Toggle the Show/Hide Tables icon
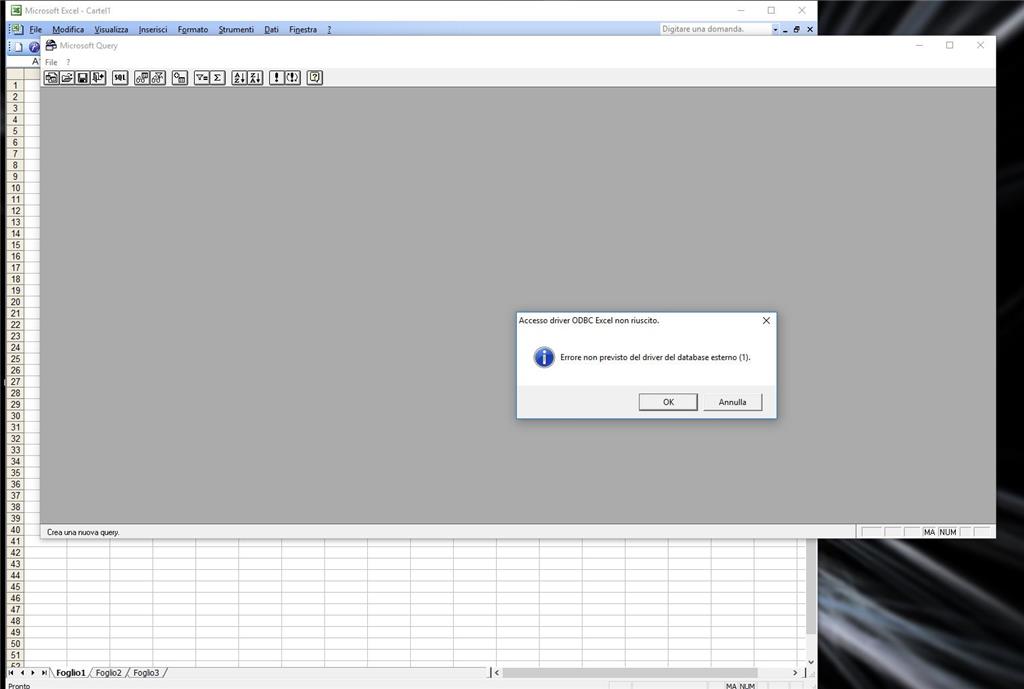This screenshot has height=689, width=1024. pyautogui.click(x=142, y=78)
